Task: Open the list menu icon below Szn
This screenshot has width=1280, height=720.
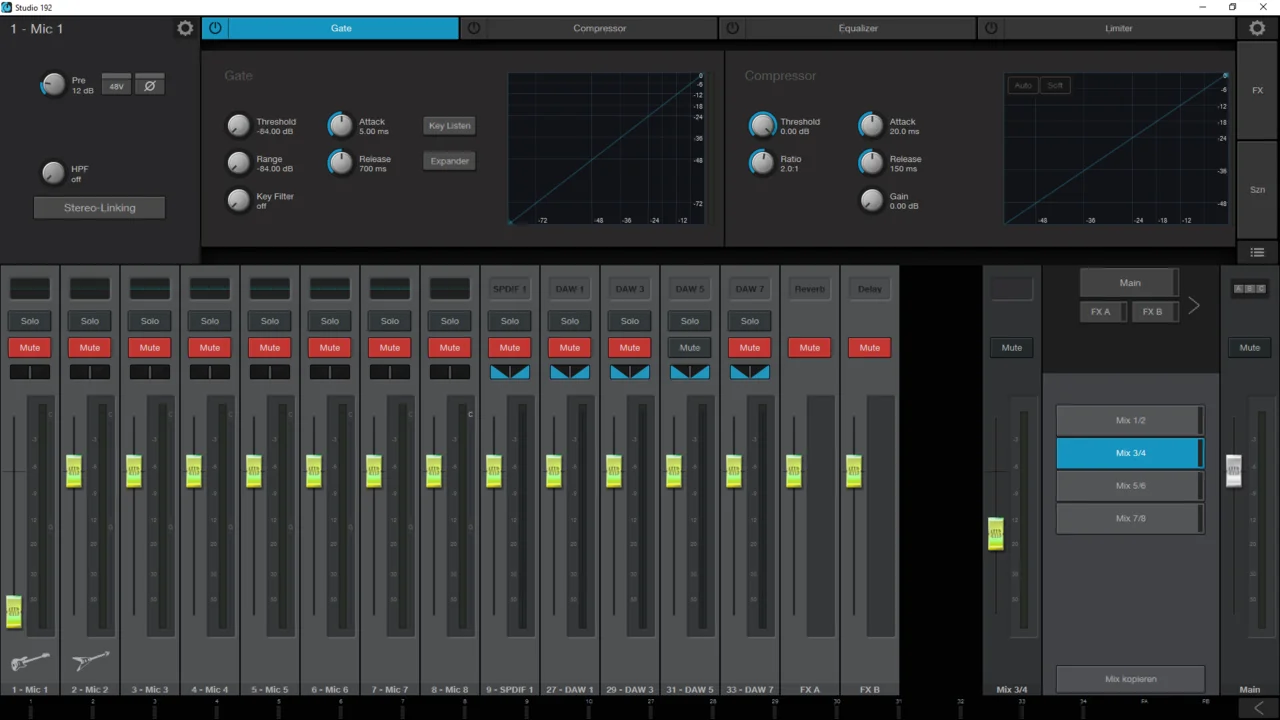Action: [1257, 253]
